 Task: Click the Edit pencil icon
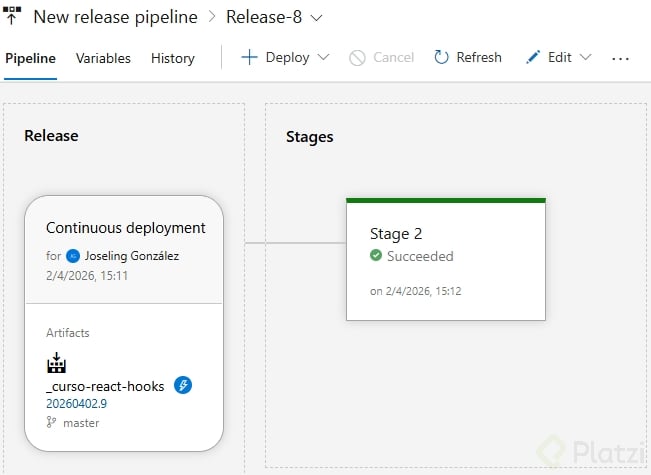click(533, 58)
